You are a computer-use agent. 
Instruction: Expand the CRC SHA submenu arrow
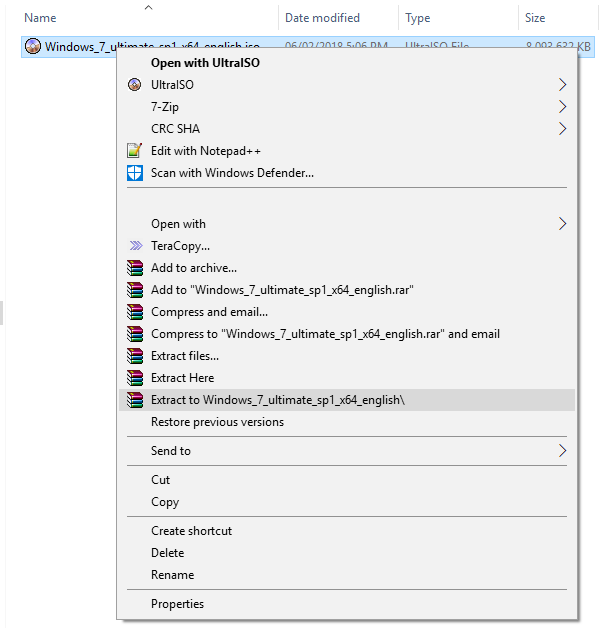pos(562,129)
